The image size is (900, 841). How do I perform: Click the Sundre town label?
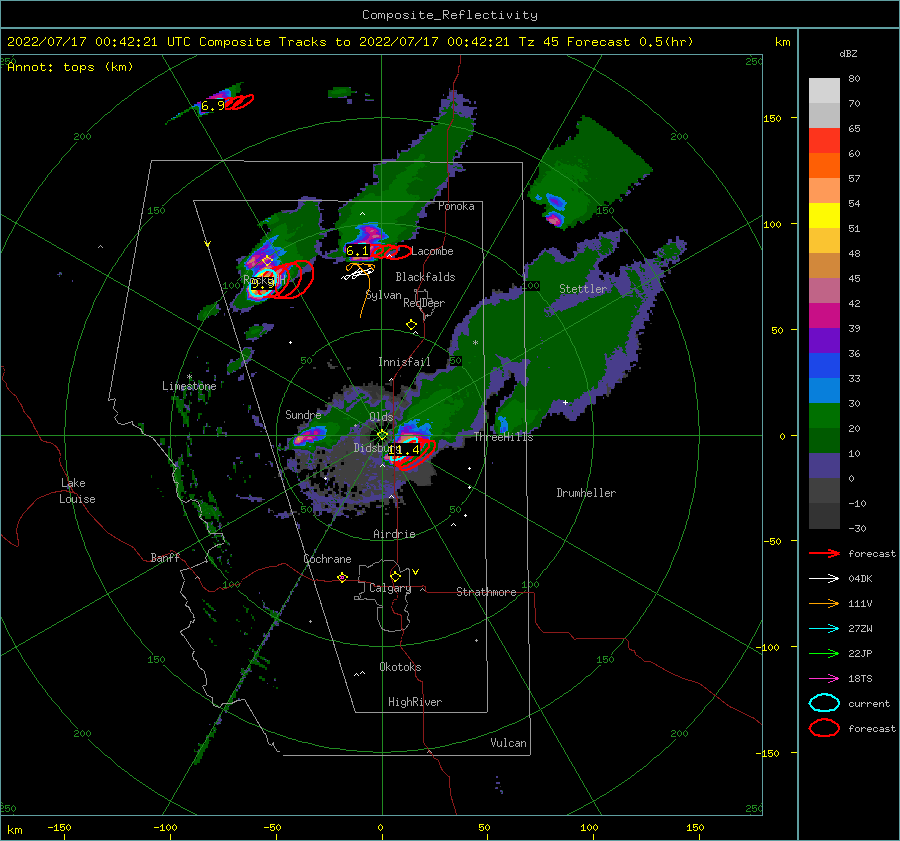click(304, 414)
